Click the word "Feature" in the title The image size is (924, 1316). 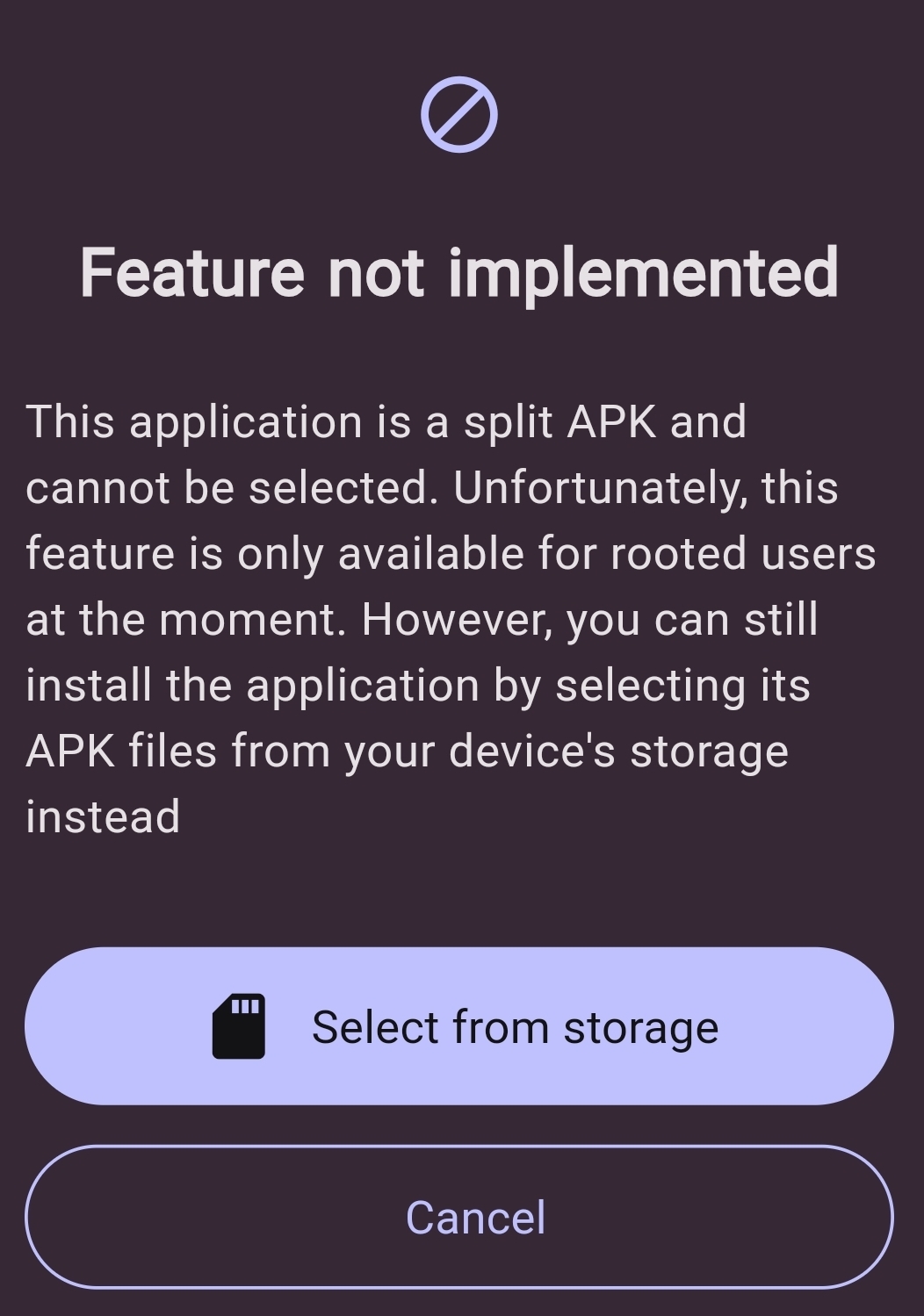point(192,273)
